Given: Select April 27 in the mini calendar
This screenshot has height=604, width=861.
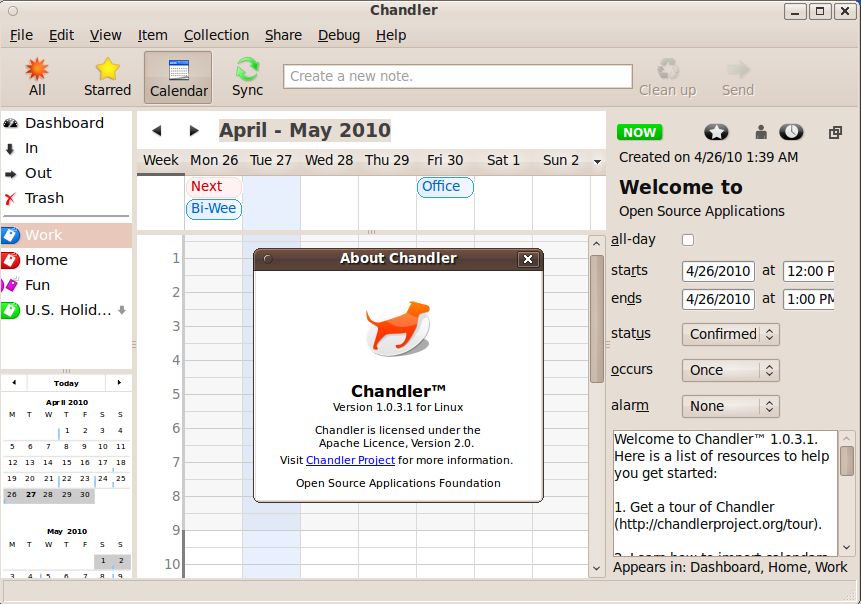Looking at the screenshot, I should (31, 494).
